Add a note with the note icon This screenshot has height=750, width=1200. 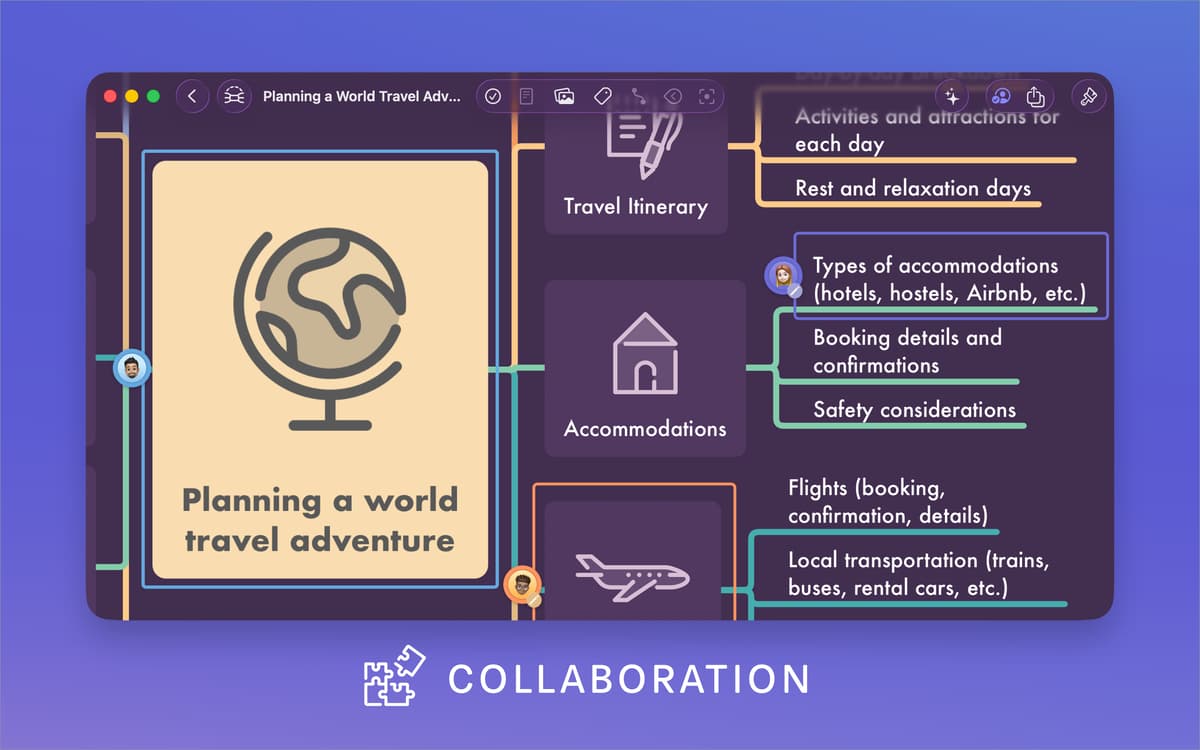click(527, 97)
